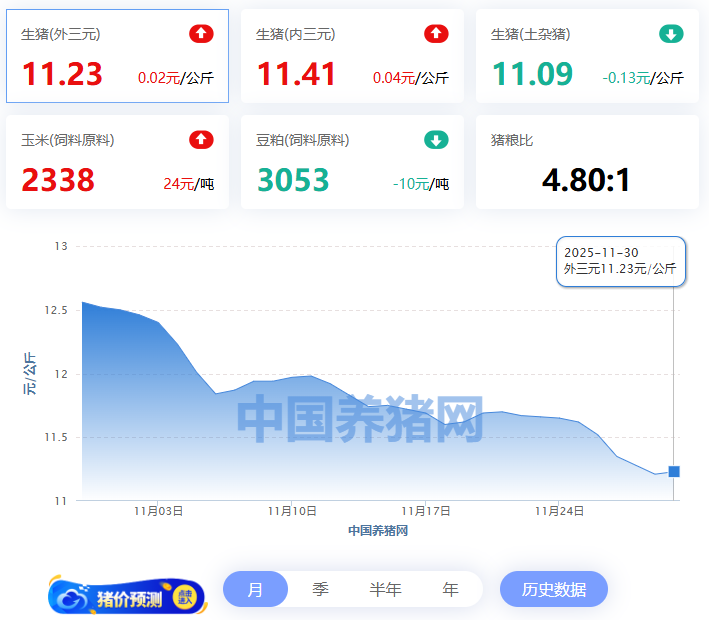Click red up arrow on 生猪(内三元) card
This screenshot has height=620, width=709.
[x=436, y=34]
